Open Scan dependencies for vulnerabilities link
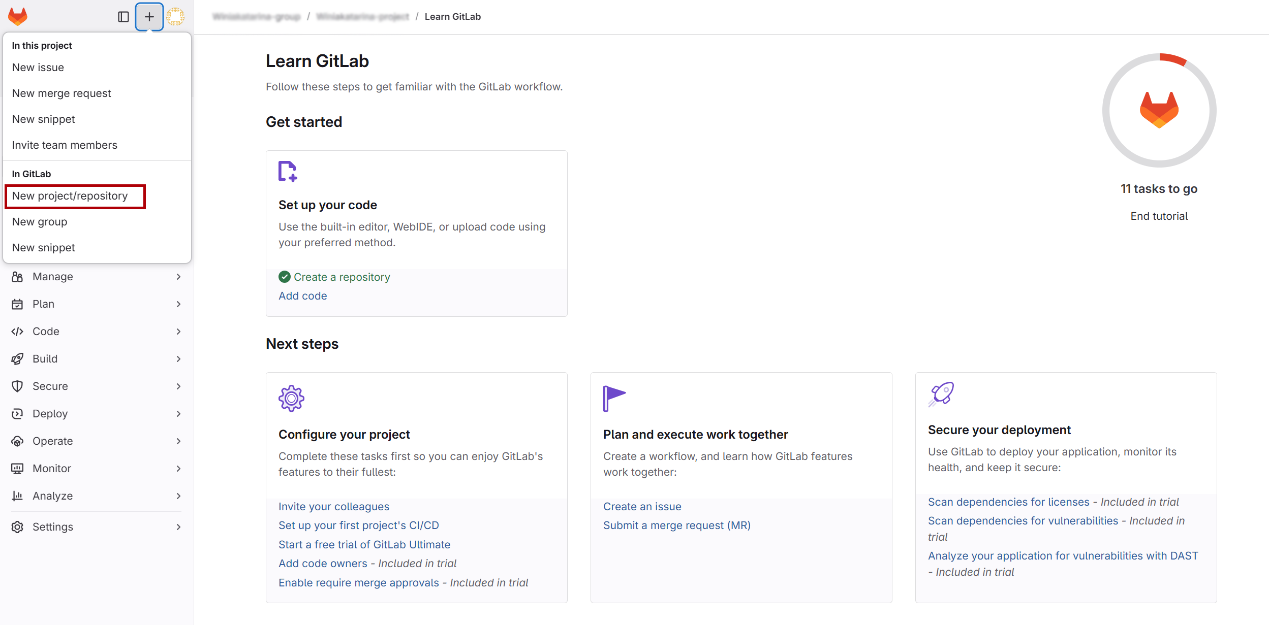Screen dimensions: 1269x625 [x=1023, y=521]
